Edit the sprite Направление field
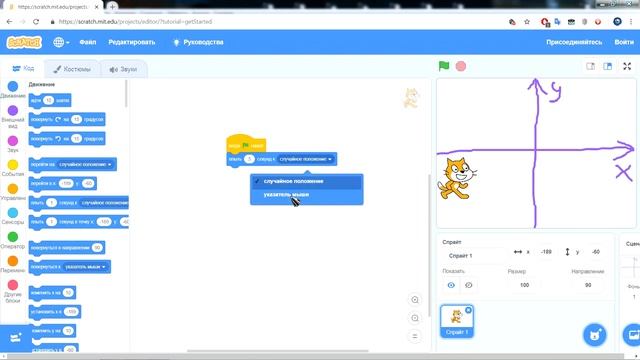Viewport: 640px width, 360px height. (x=588, y=285)
